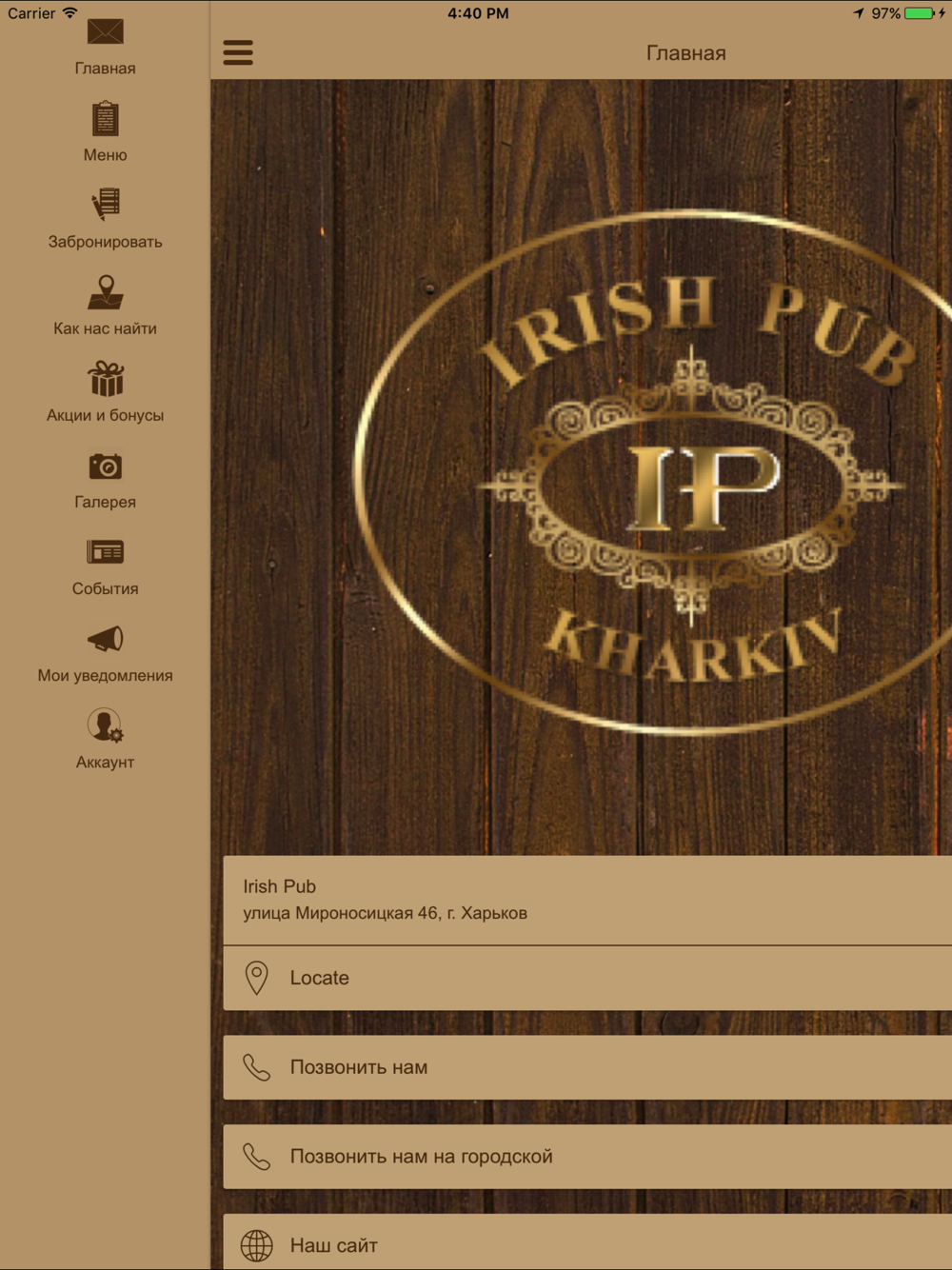Tap phone icon beside Позвонить нам на городской
Image resolution: width=952 pixels, height=1270 pixels.
coord(256,1157)
